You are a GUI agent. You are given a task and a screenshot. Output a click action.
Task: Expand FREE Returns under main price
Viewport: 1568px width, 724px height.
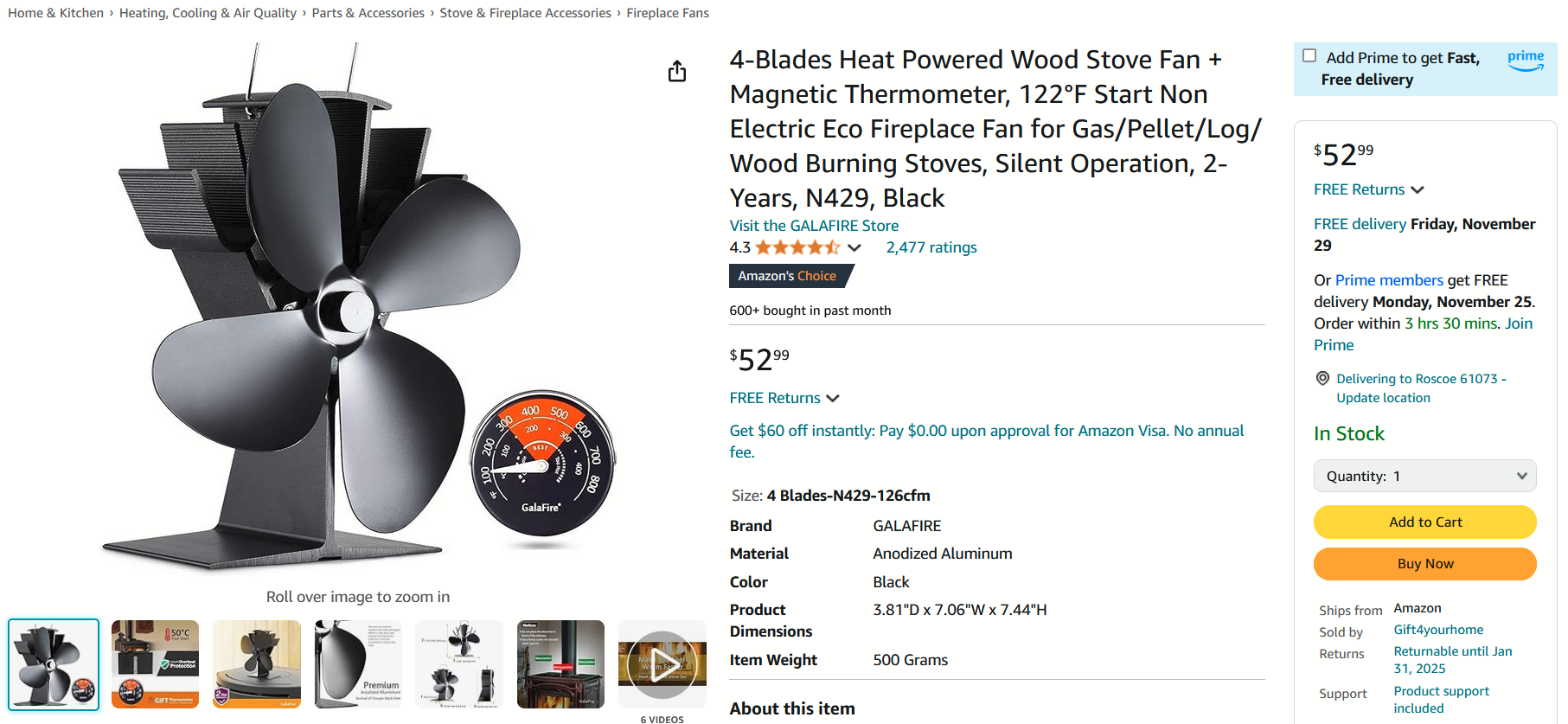[784, 398]
